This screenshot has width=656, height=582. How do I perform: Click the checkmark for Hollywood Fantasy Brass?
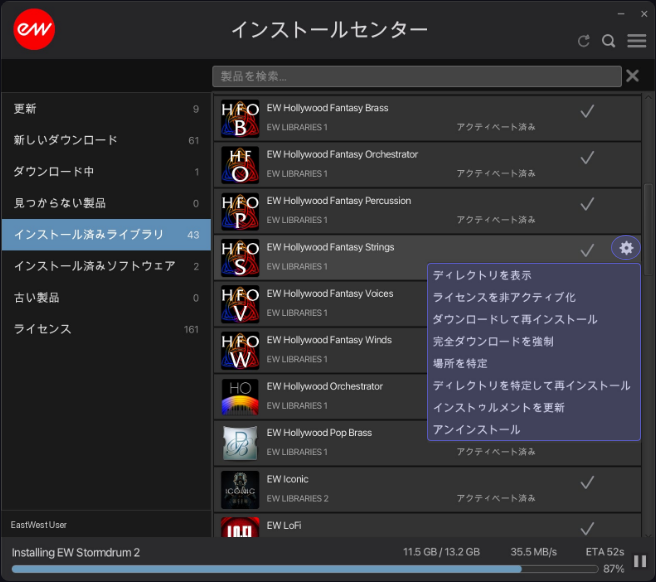click(x=587, y=111)
